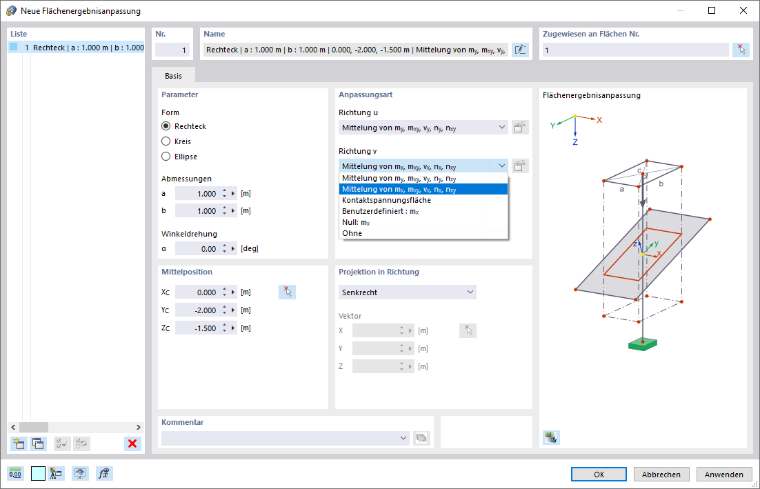Click the dimension b spinner arrows
Viewport: 760px width, 489px height.
[x=224, y=211]
